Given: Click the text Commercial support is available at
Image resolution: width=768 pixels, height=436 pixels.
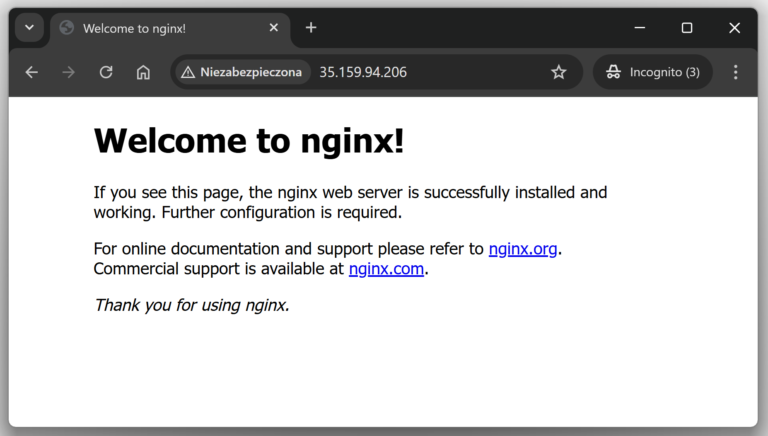Looking at the screenshot, I should 218,269.
